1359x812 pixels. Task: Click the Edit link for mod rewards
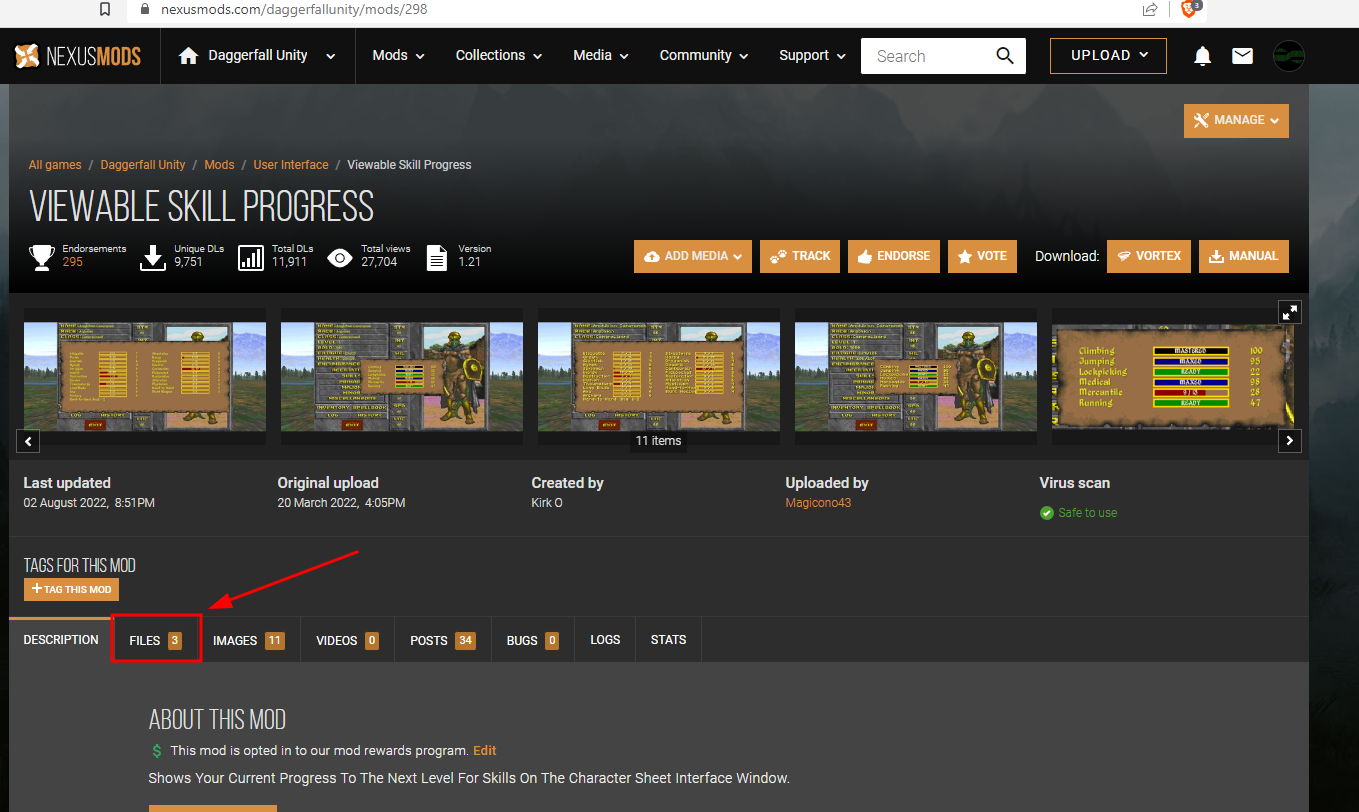485,750
